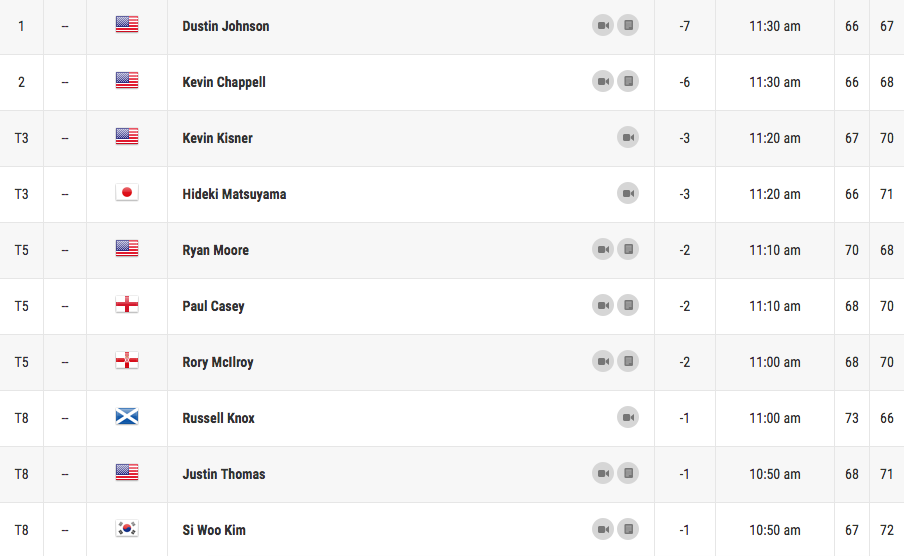Open Hideki Matsuyama's video icon
Screen dimensions: 904x556
pyautogui.click(x=628, y=193)
